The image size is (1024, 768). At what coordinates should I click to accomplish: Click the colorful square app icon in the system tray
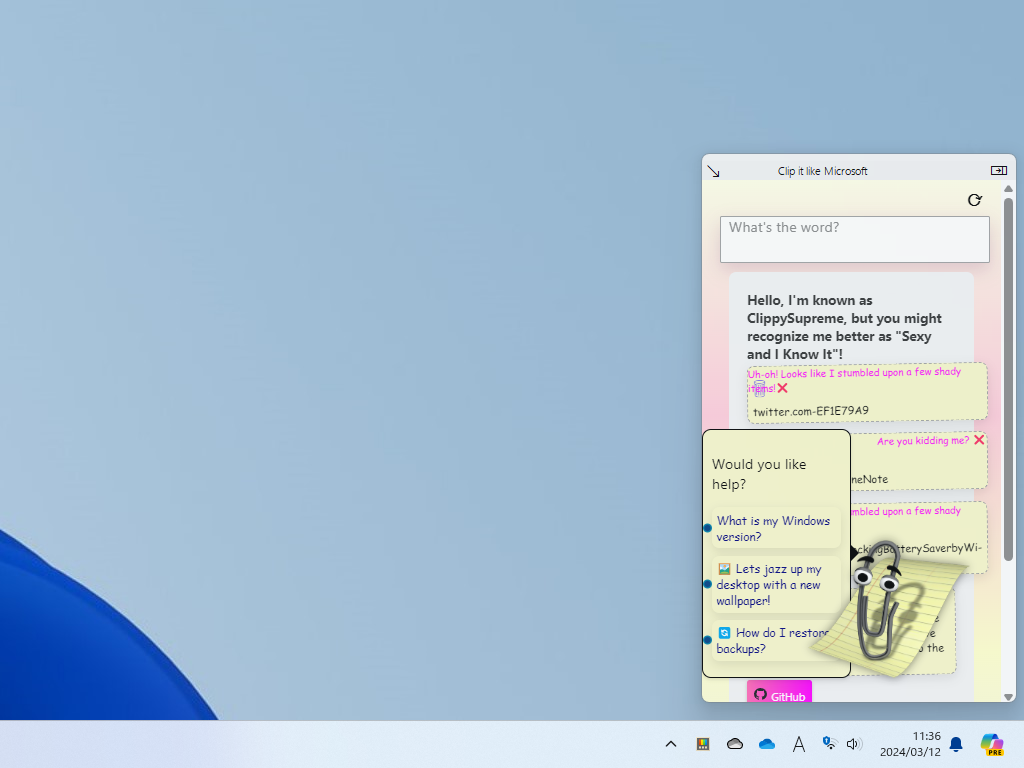click(703, 744)
